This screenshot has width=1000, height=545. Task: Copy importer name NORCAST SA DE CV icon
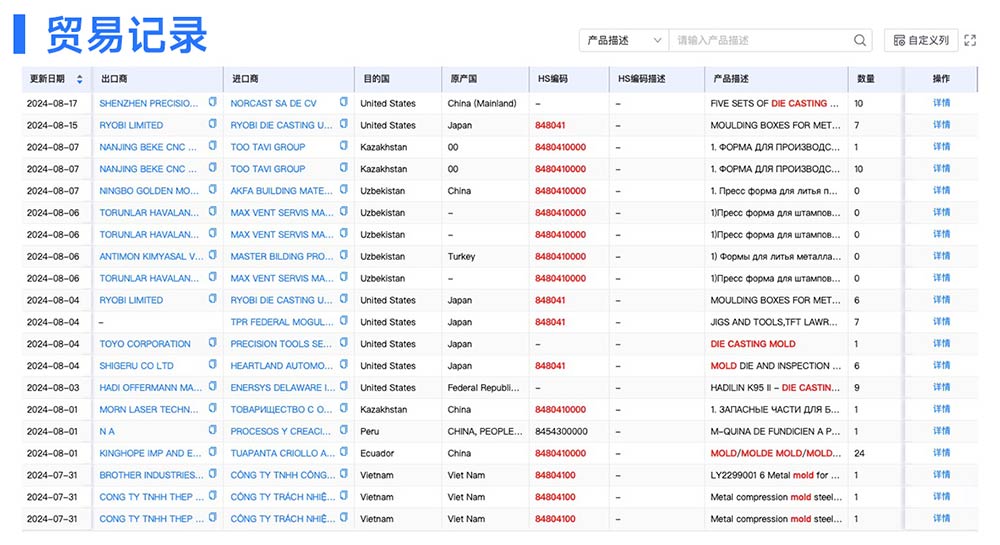pos(343,102)
